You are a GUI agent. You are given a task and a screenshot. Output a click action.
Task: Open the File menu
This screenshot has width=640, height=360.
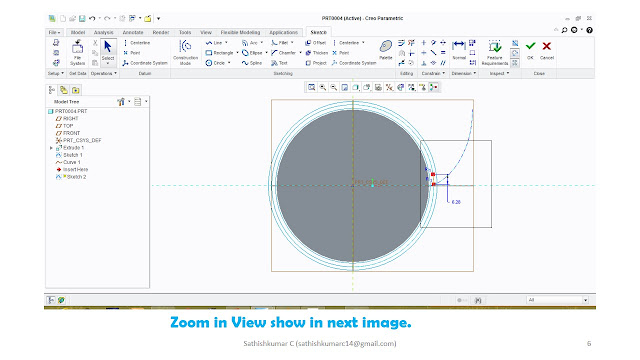(54, 32)
